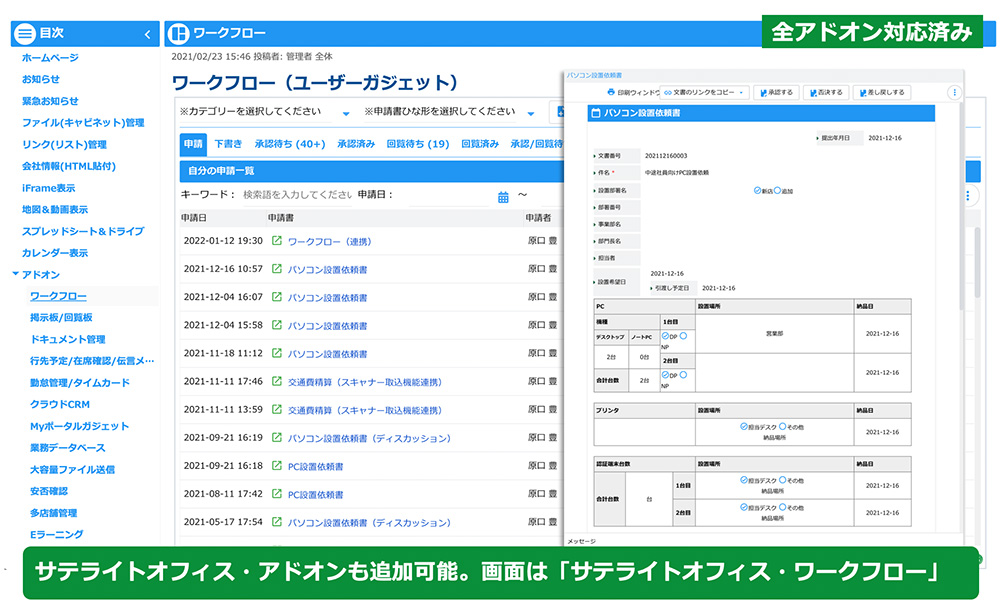The image size is (1000, 608).
Task: Click the 否決する button
Action: point(826,93)
